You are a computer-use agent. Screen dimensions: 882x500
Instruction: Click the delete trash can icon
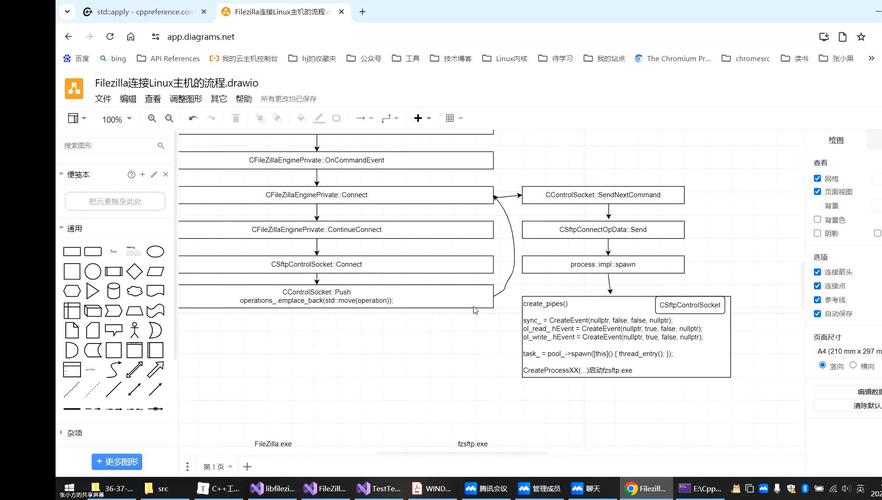click(x=236, y=118)
